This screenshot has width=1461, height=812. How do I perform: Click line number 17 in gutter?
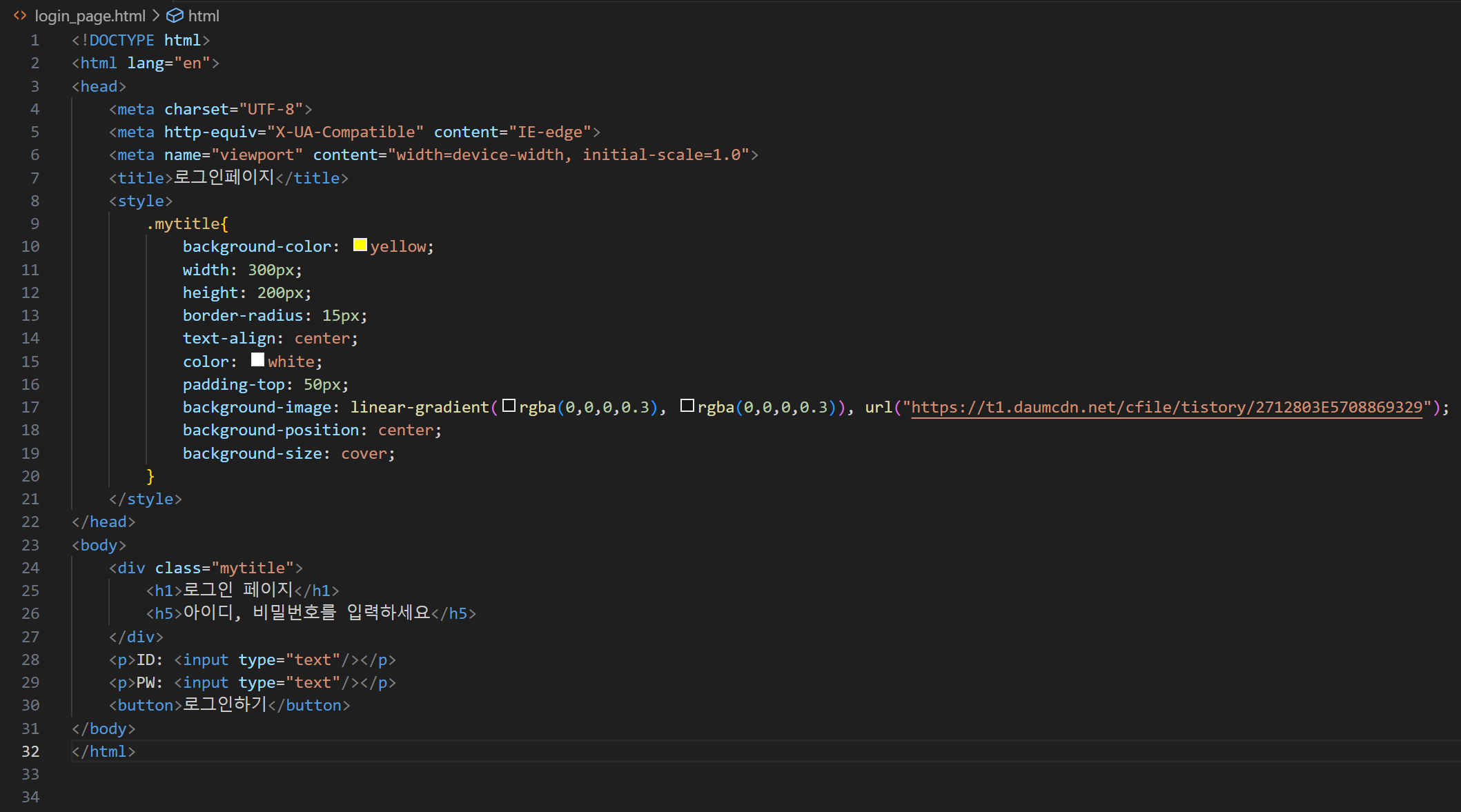(x=30, y=407)
